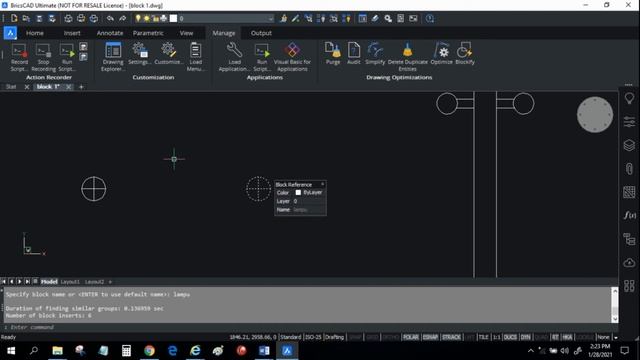Show hidden system tray icons
The image size is (640, 360).
click(x=531, y=351)
